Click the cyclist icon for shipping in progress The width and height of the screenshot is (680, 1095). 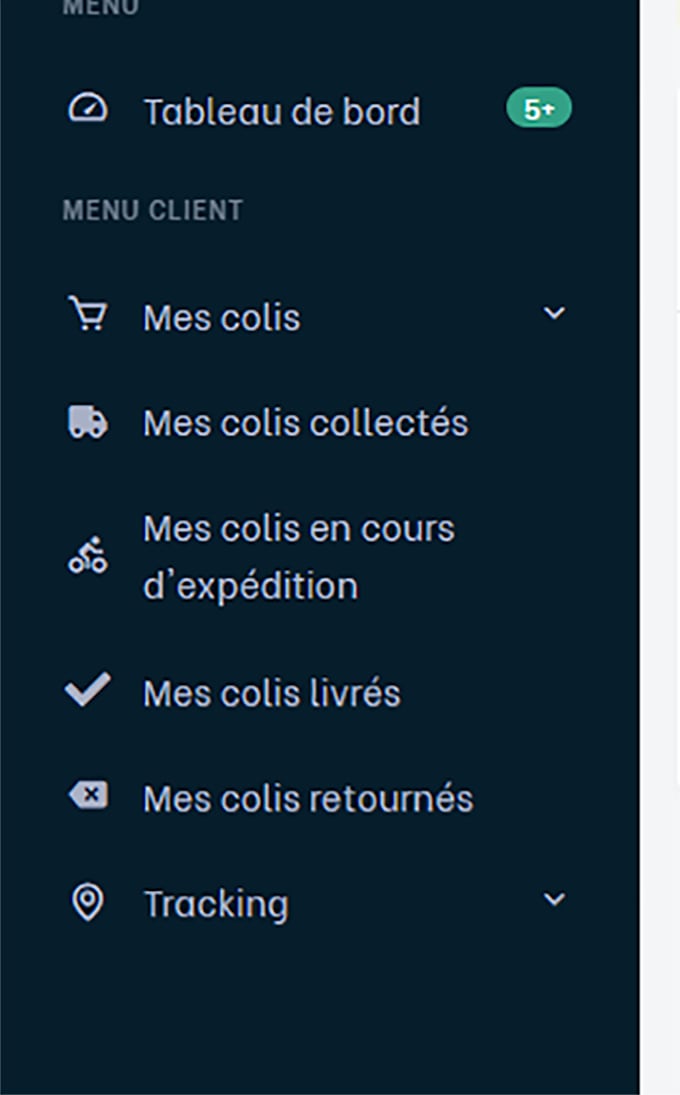point(87,555)
